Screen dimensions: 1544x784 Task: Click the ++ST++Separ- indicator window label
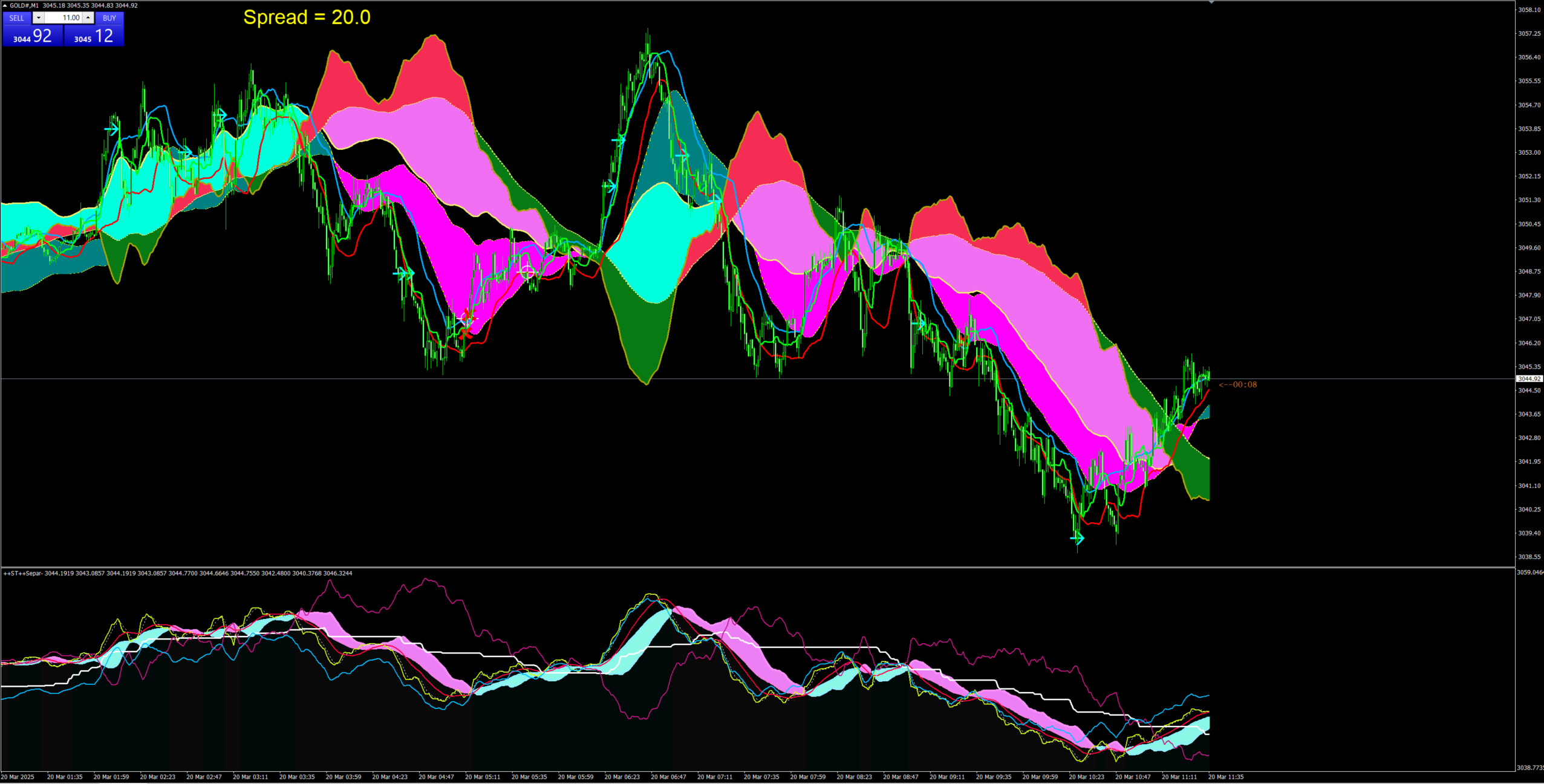[23, 573]
